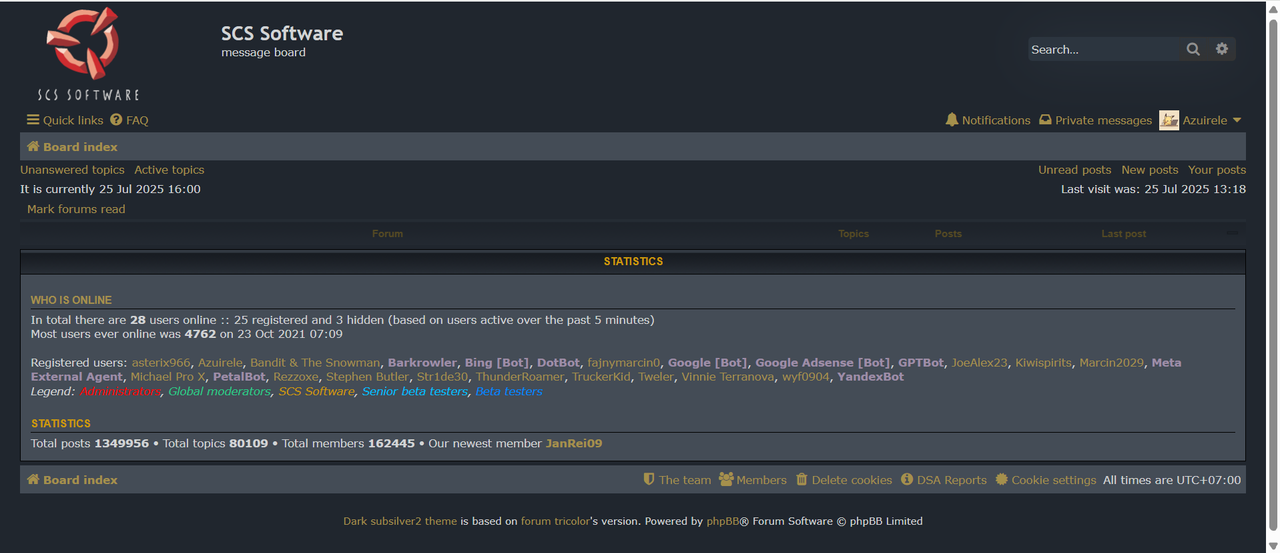Open the STATISTICS header link
The width and height of the screenshot is (1280, 553).
pos(633,261)
